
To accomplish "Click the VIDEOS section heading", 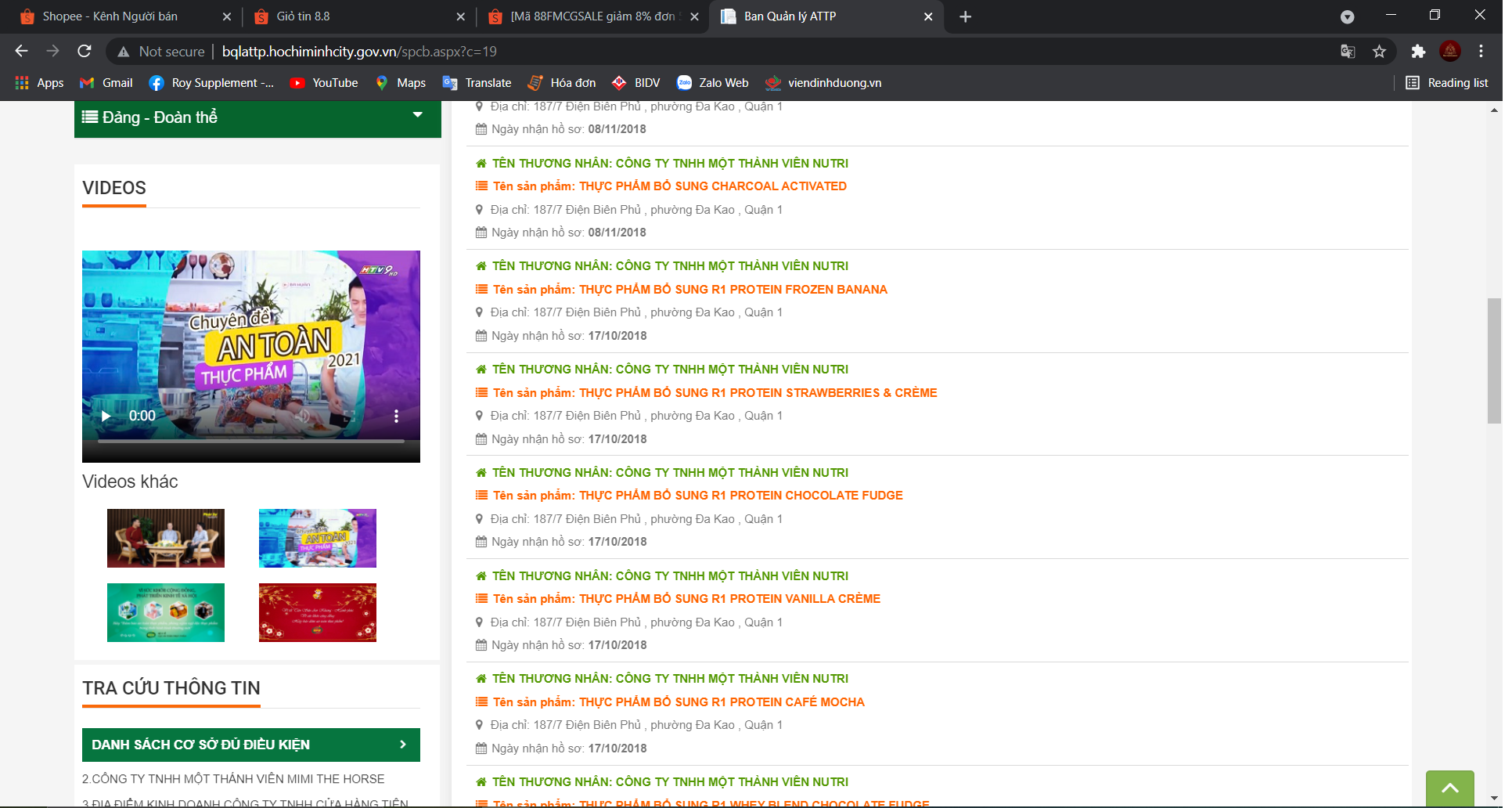I will pyautogui.click(x=114, y=188).
